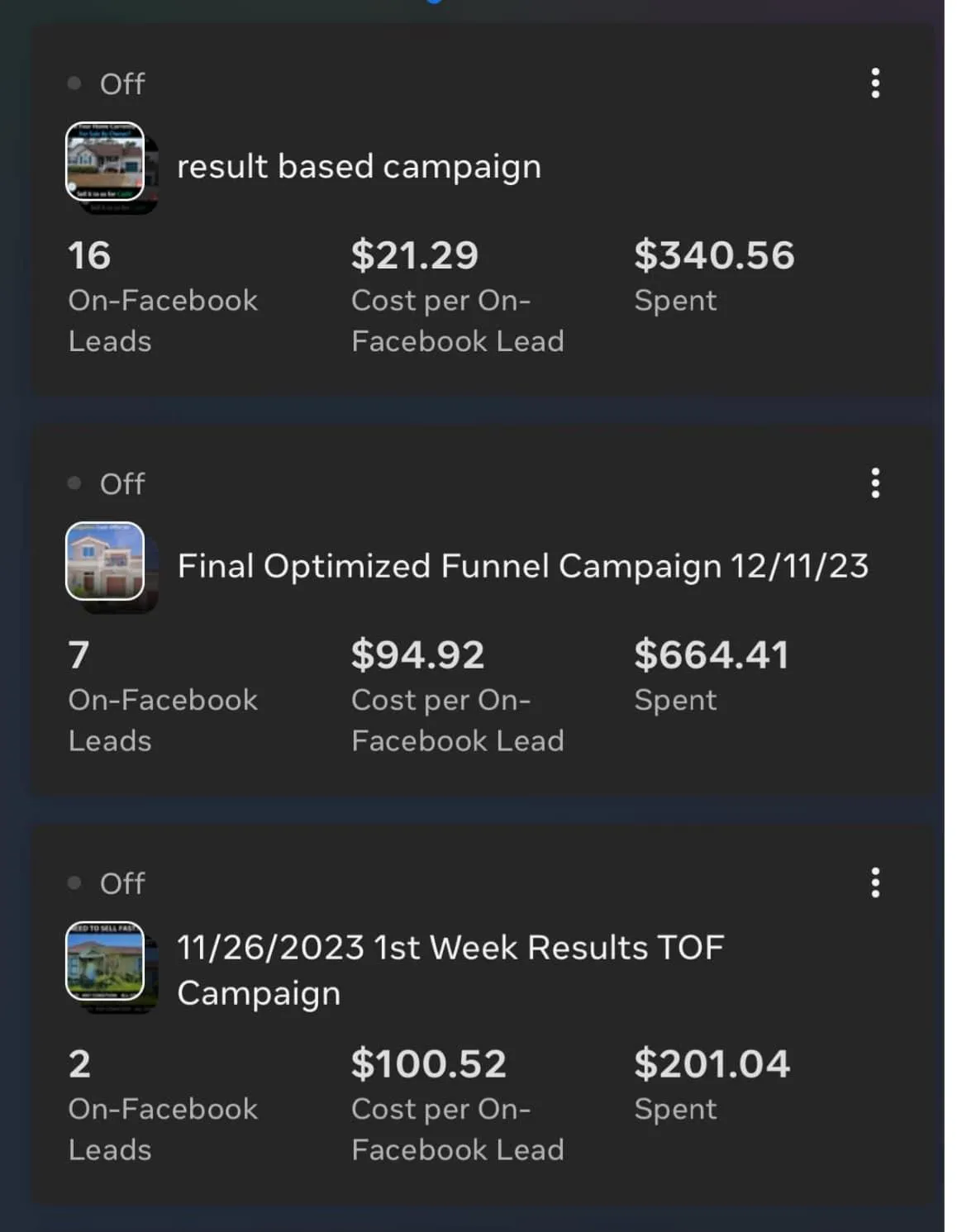The image size is (957, 1232).
Task: Open 11/26/2023 1st Week Results TOF Campaign
Action: pos(450,970)
